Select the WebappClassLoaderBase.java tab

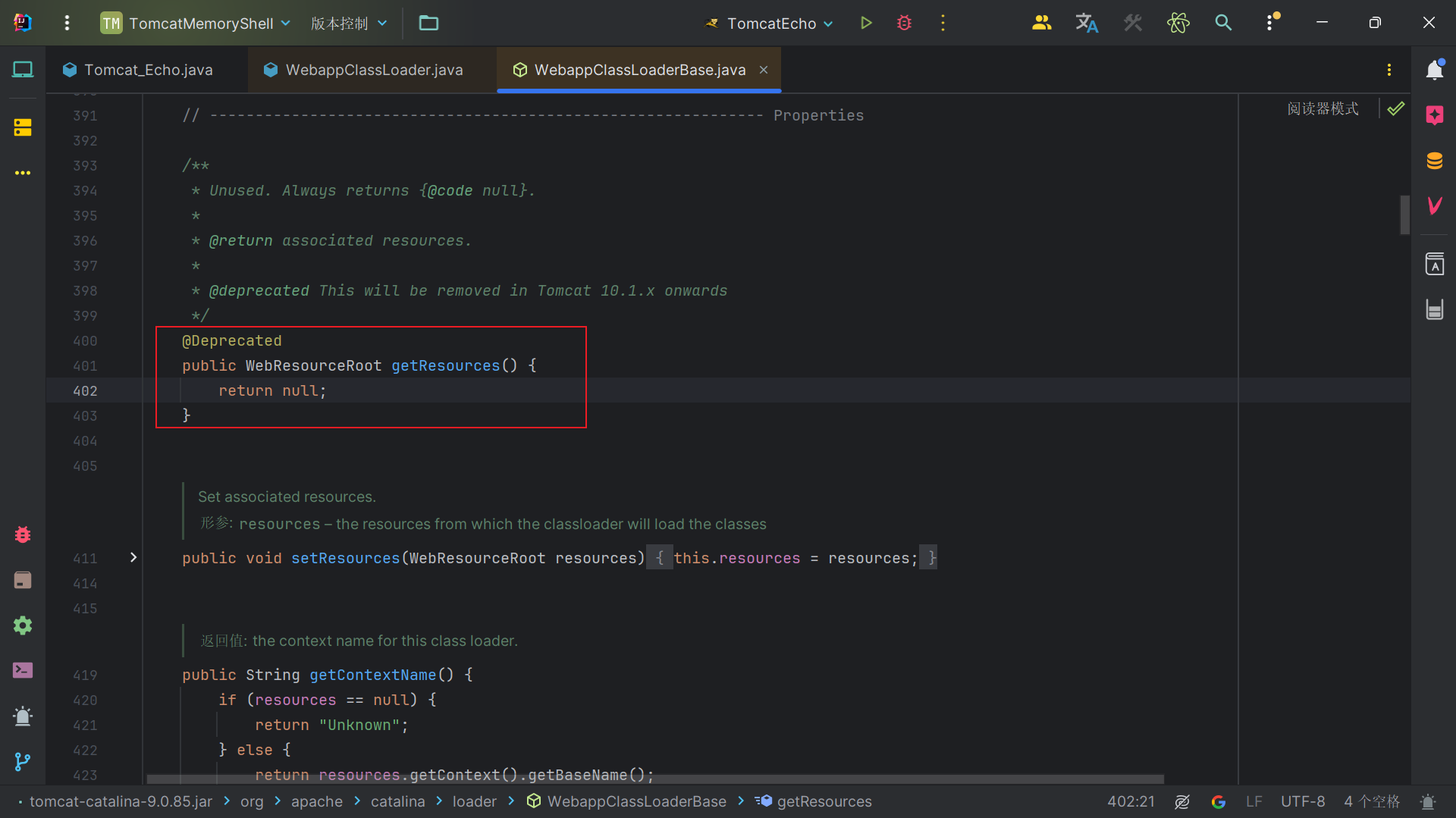639,70
